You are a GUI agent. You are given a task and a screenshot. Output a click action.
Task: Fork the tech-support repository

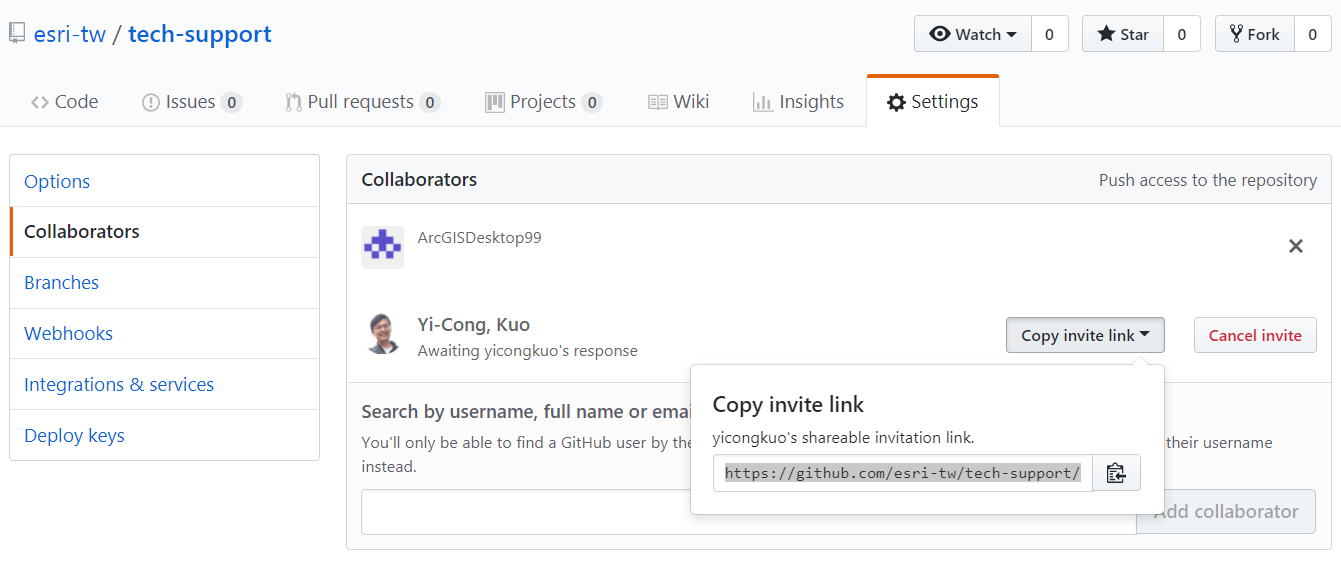pyautogui.click(x=1255, y=34)
